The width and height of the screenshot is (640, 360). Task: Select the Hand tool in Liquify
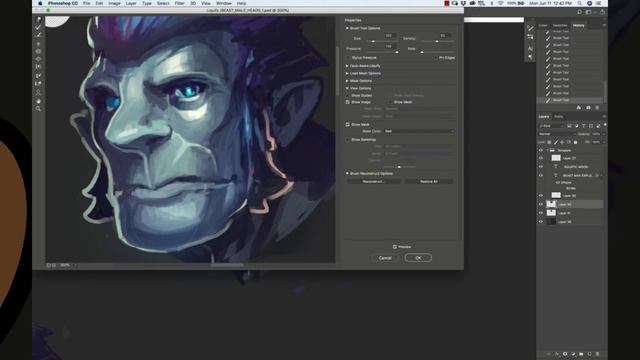pyautogui.click(x=38, y=101)
